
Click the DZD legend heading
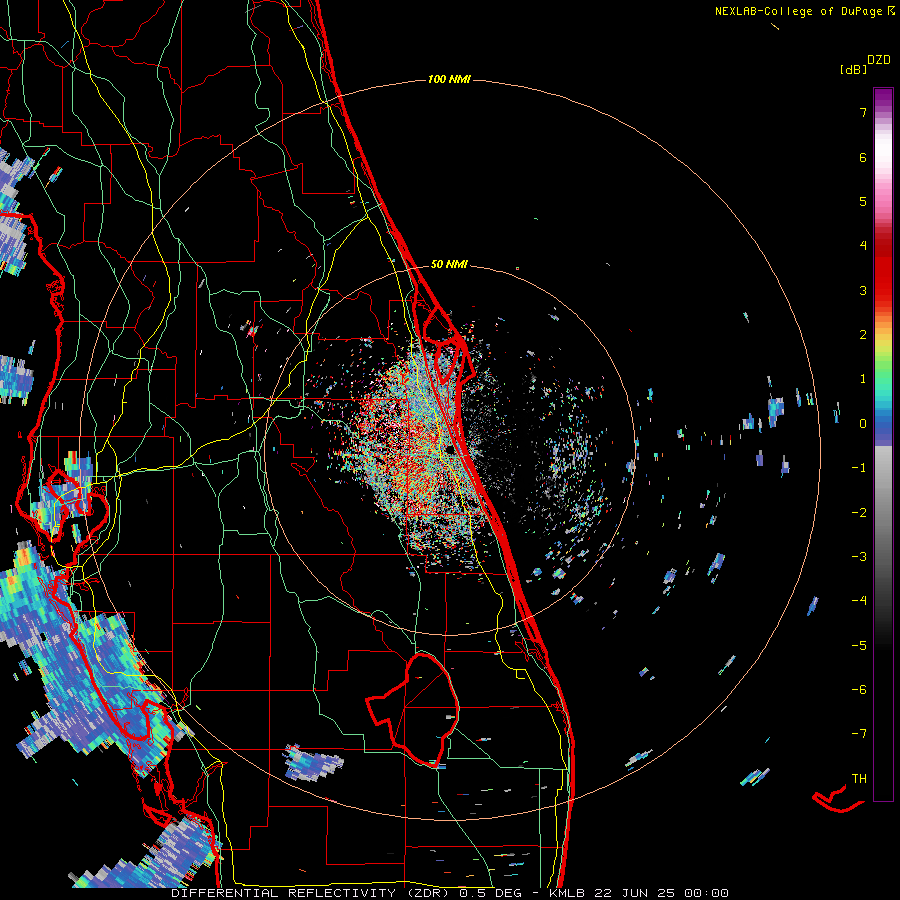coord(879,60)
